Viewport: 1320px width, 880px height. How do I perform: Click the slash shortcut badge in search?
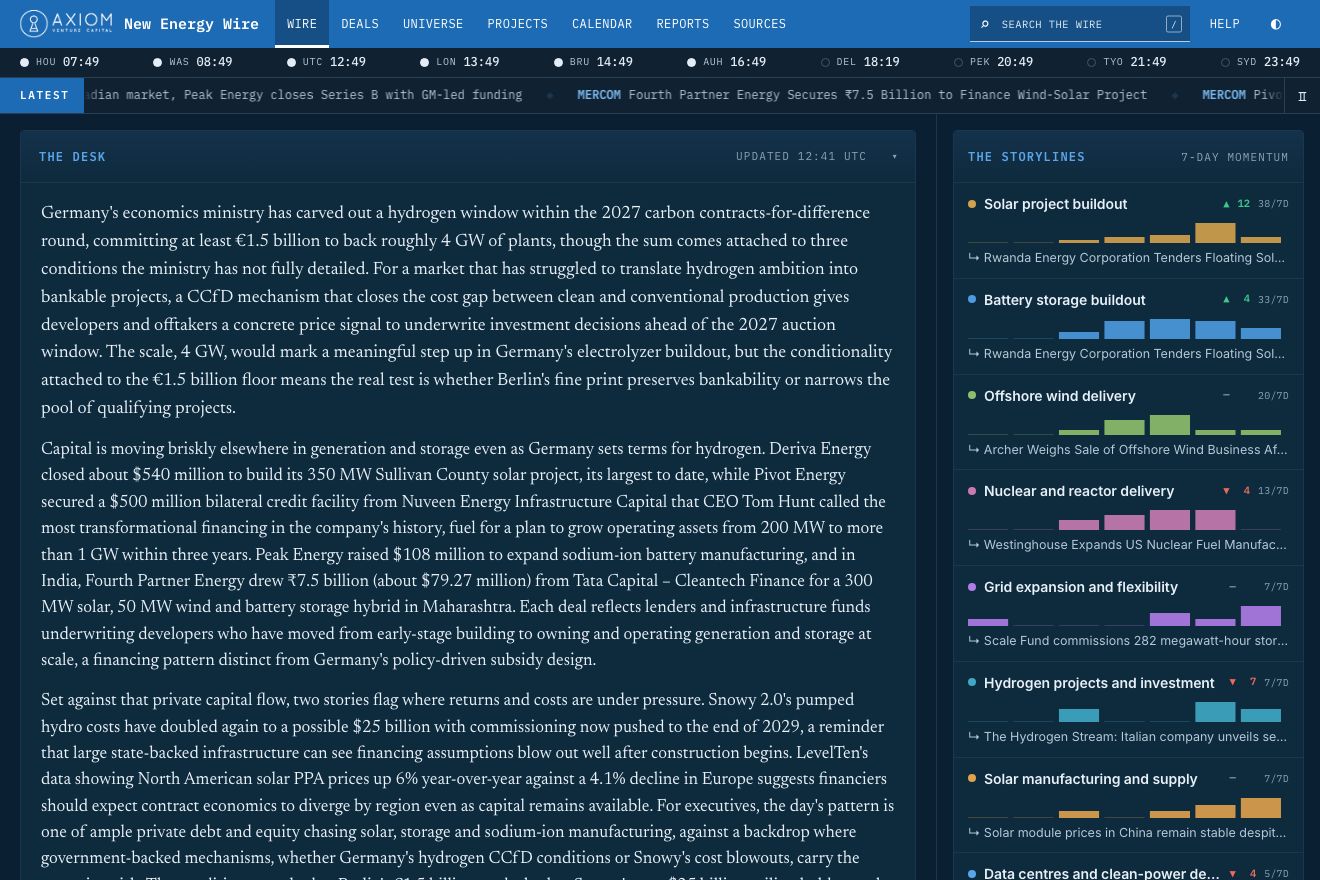(x=1173, y=24)
